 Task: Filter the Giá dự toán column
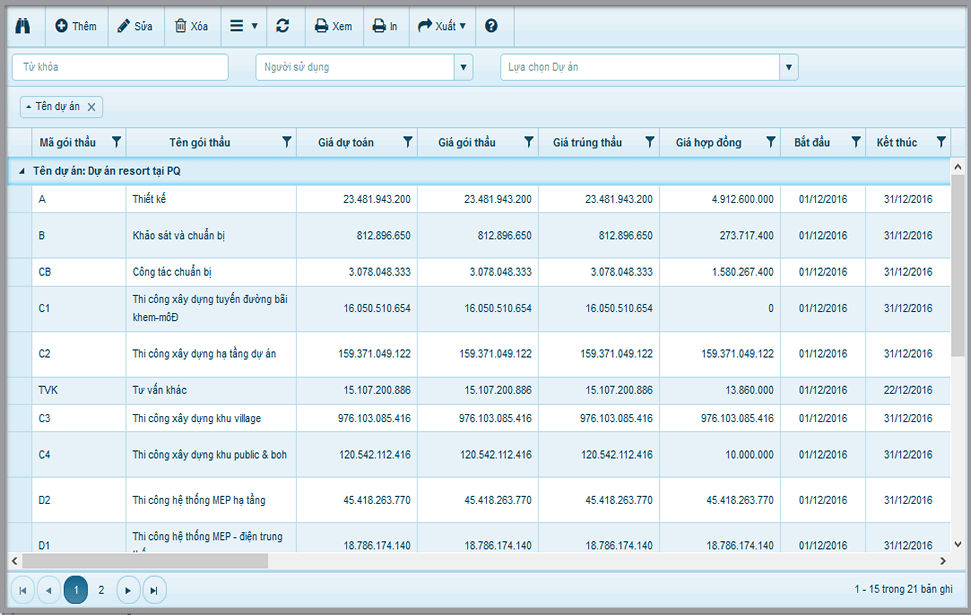tap(407, 142)
